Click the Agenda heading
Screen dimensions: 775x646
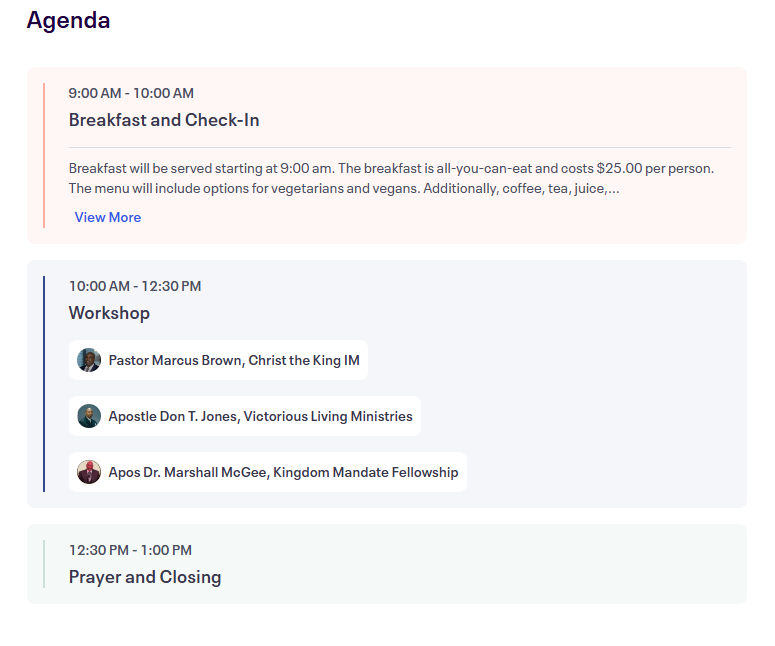click(68, 20)
